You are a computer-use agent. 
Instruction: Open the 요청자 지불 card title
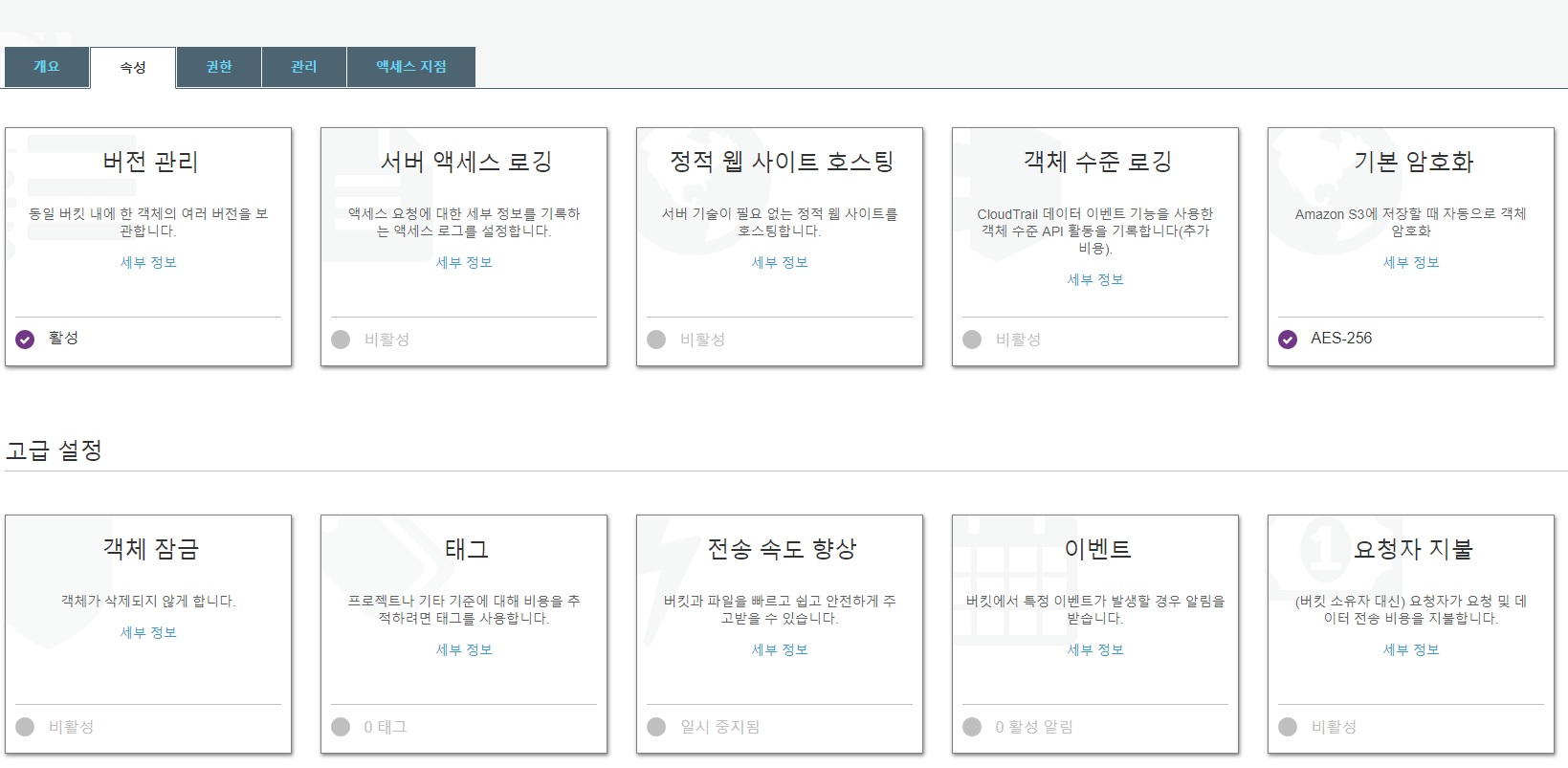pyautogui.click(x=1413, y=549)
